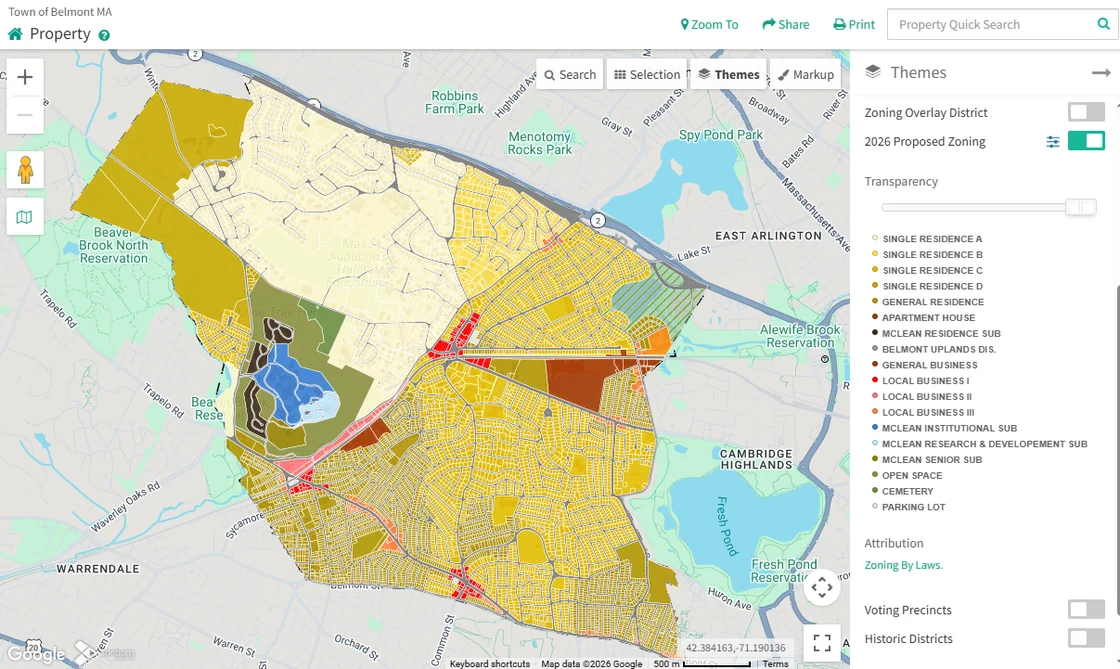Click the map zoom out minus button
Image resolution: width=1120 pixels, height=669 pixels.
tap(25, 115)
